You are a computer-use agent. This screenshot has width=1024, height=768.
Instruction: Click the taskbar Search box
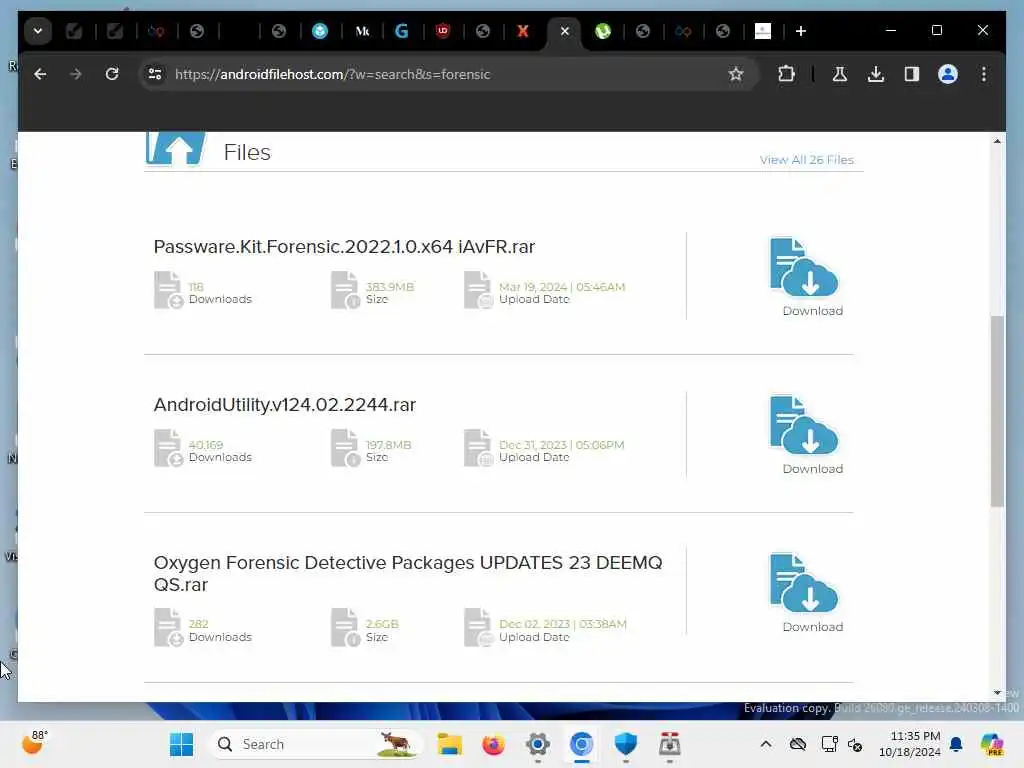pyautogui.click(x=315, y=744)
